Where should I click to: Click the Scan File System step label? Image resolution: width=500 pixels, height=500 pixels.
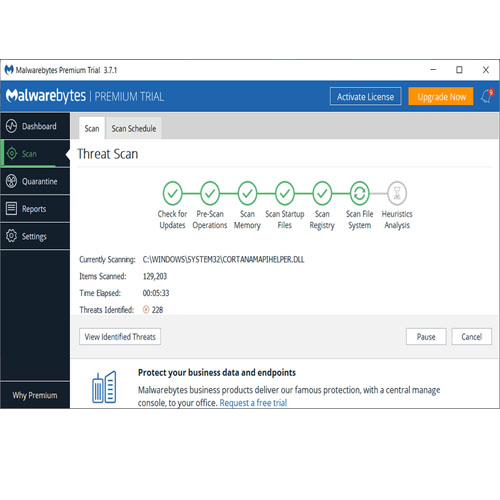pos(360,219)
